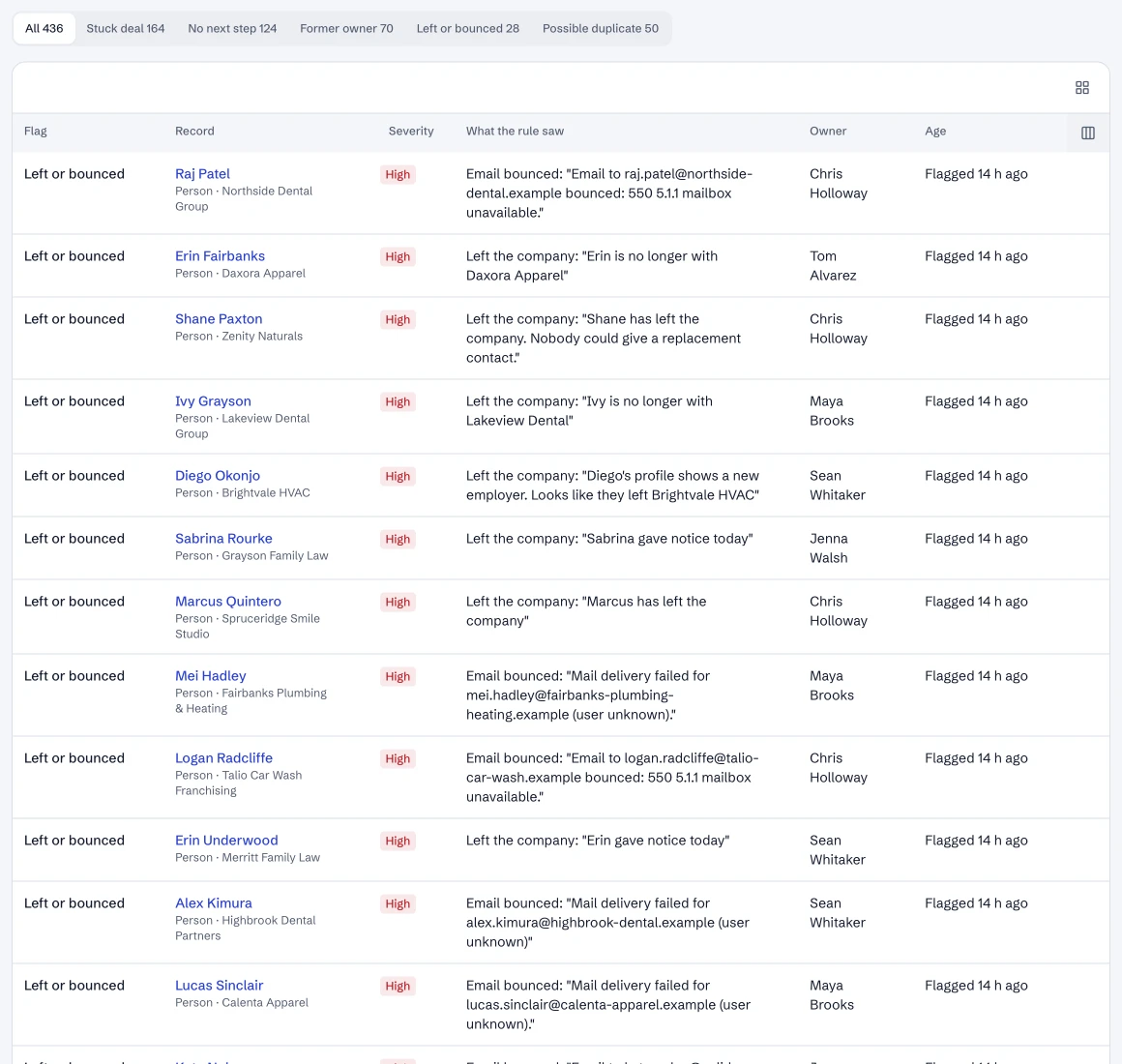Open Shane Paxton record
This screenshot has height=1064, width=1122.
tap(219, 319)
